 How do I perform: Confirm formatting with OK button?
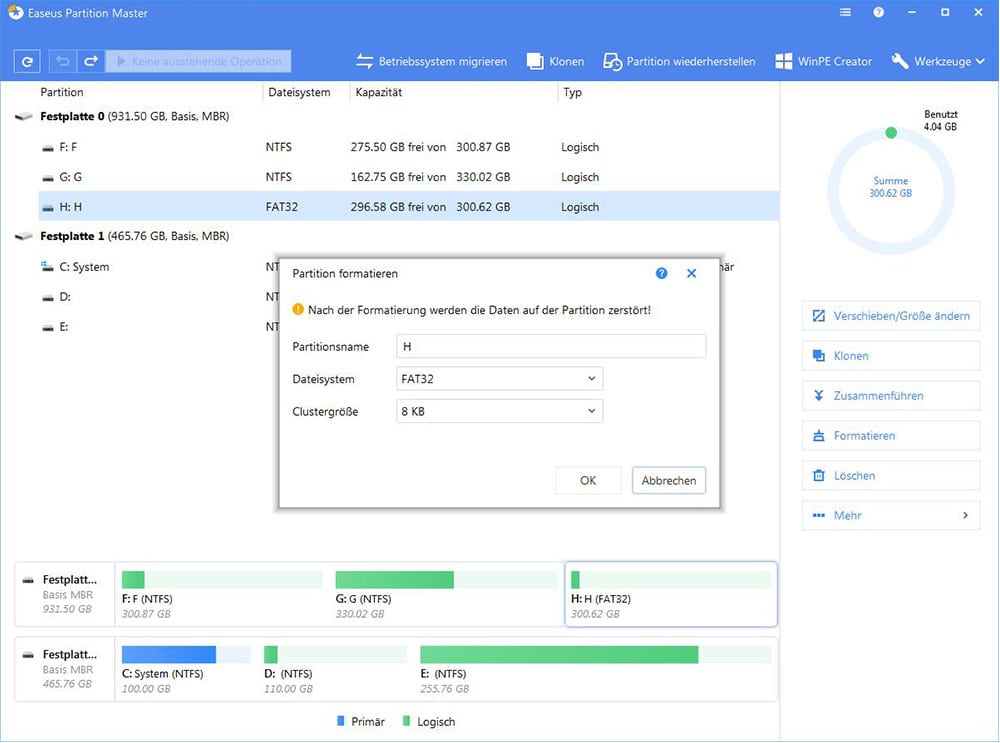coord(588,480)
